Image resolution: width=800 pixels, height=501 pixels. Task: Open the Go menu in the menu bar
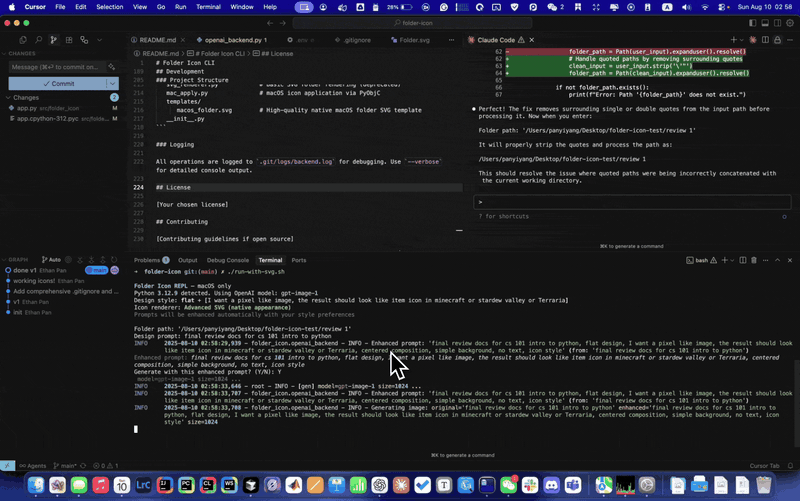pyautogui.click(x=161, y=7)
